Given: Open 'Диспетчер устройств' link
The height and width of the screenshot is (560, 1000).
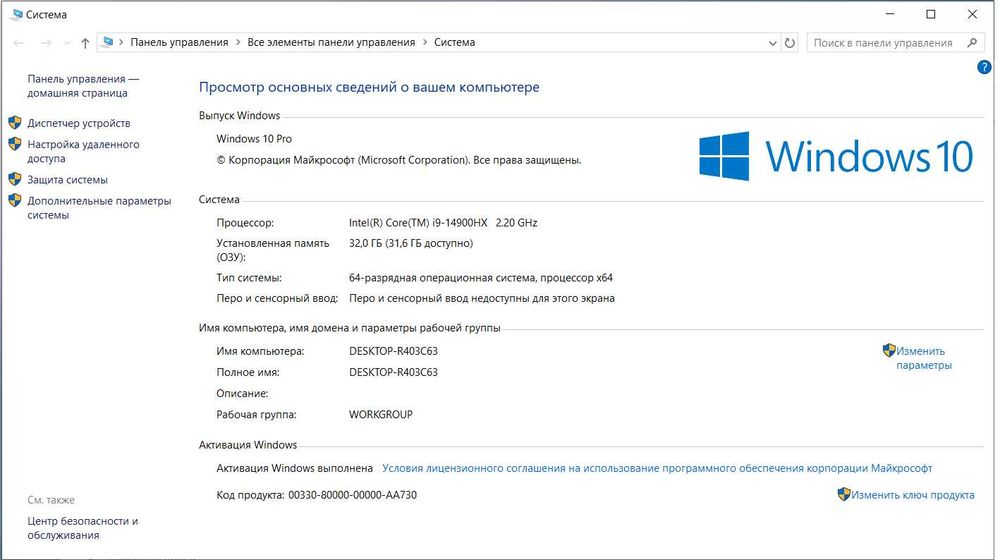Looking at the screenshot, I should [78, 123].
